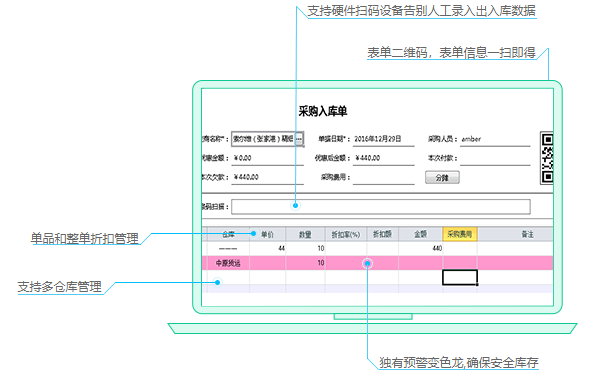Click the 数量 column header
This screenshot has width=600, height=380.
click(305, 234)
